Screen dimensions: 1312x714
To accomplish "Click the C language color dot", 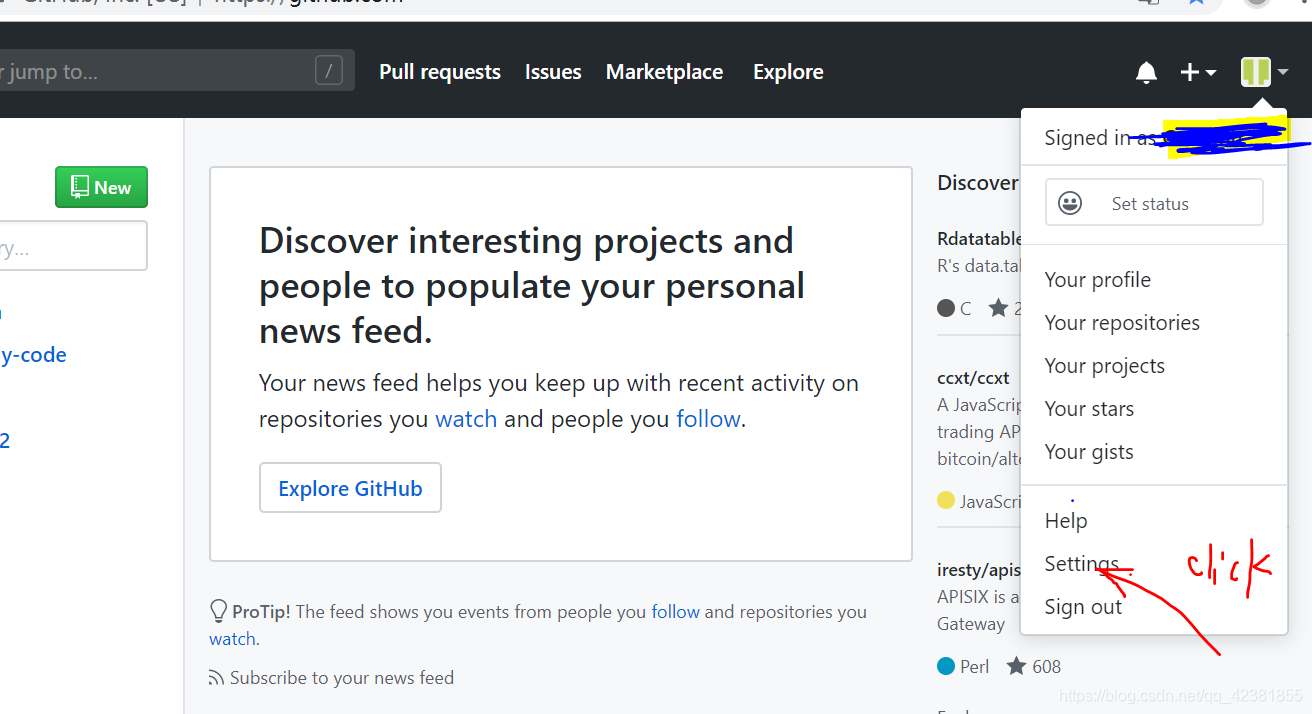I will pos(946,308).
